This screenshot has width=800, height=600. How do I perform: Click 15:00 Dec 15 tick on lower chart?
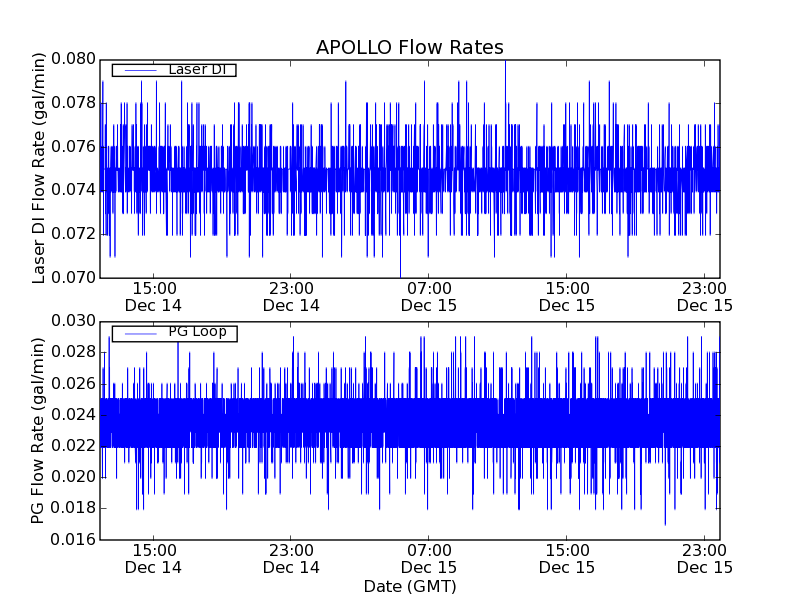[567, 558]
